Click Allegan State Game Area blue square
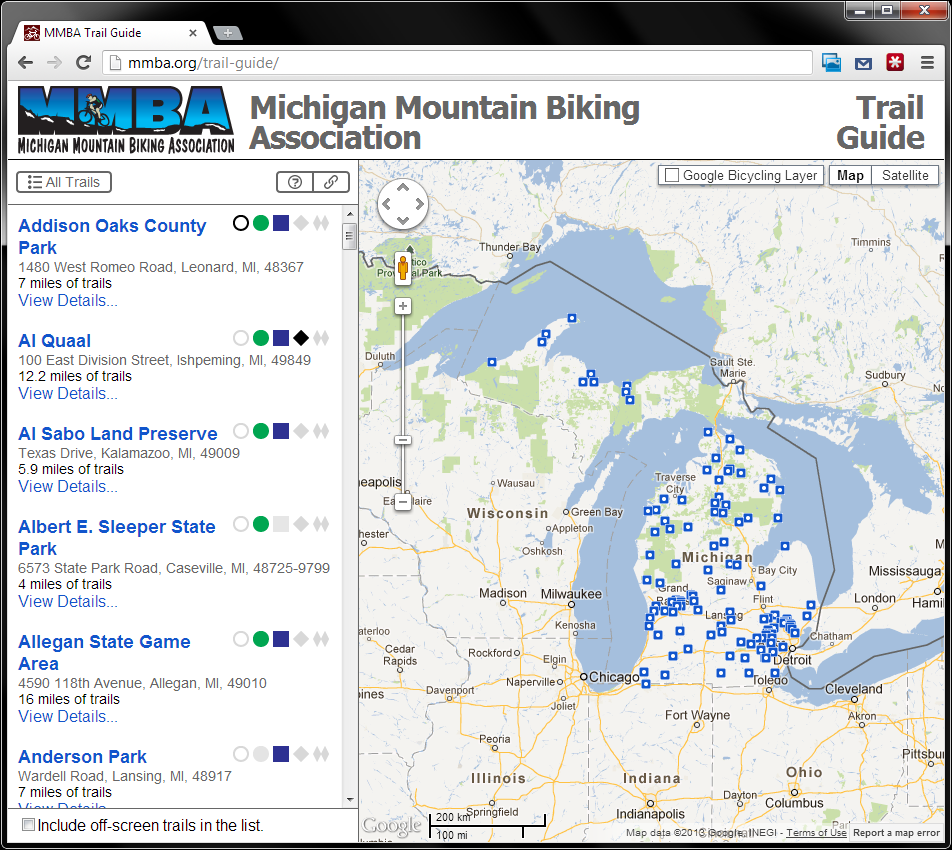This screenshot has height=850, width=952. click(281, 639)
